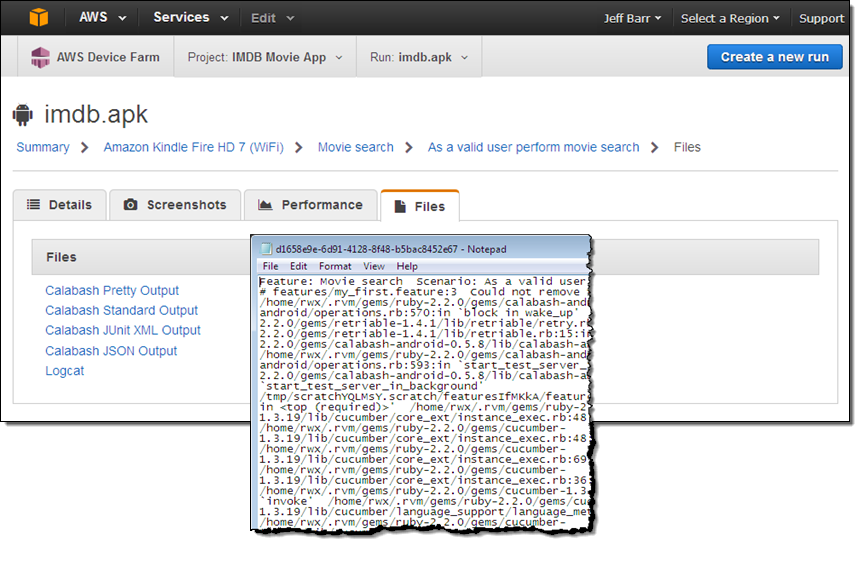Open the Calabash JUnit XML Output link
860x585 pixels.
pos(122,330)
